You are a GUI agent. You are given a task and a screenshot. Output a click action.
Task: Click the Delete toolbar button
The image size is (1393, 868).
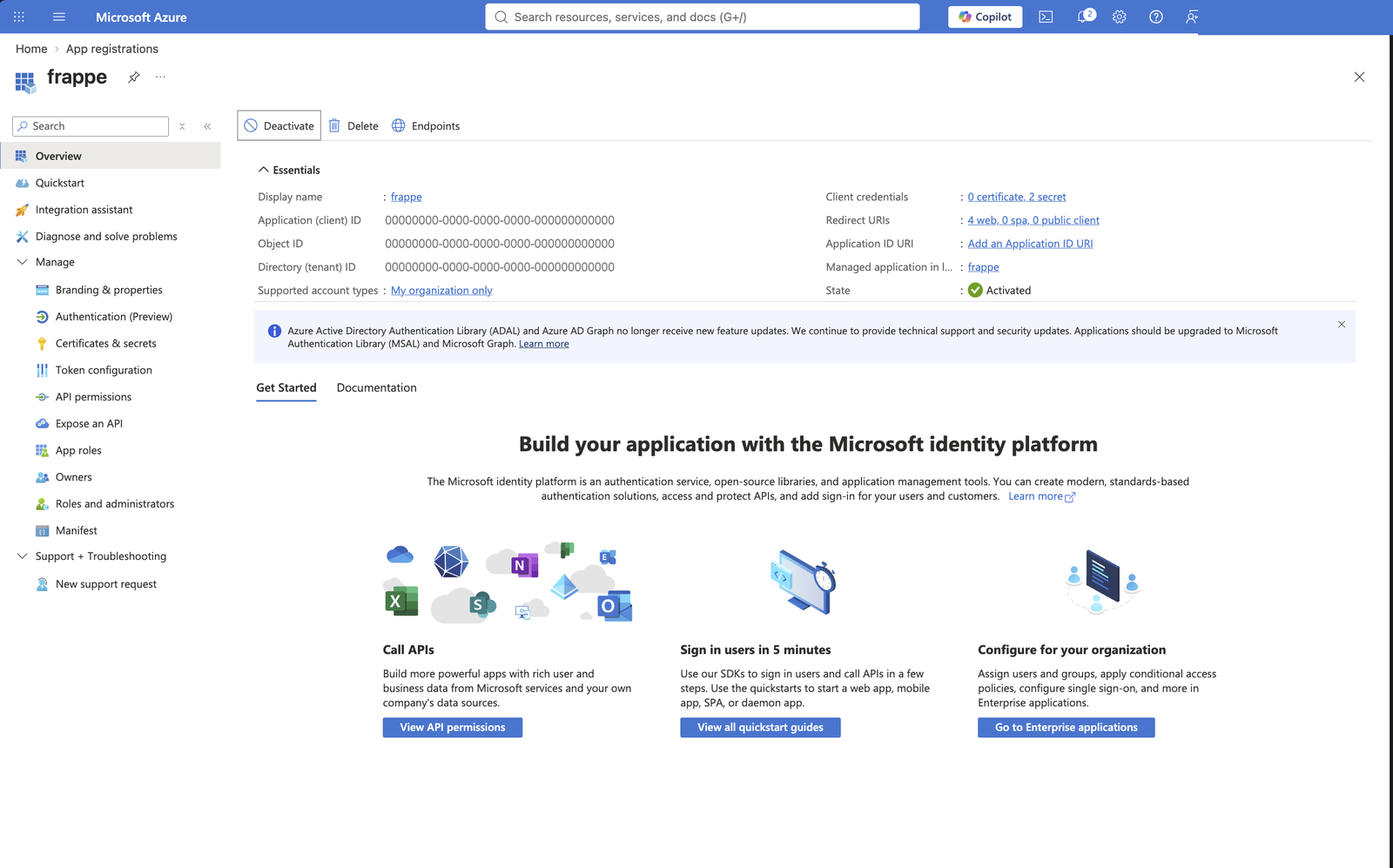[353, 125]
